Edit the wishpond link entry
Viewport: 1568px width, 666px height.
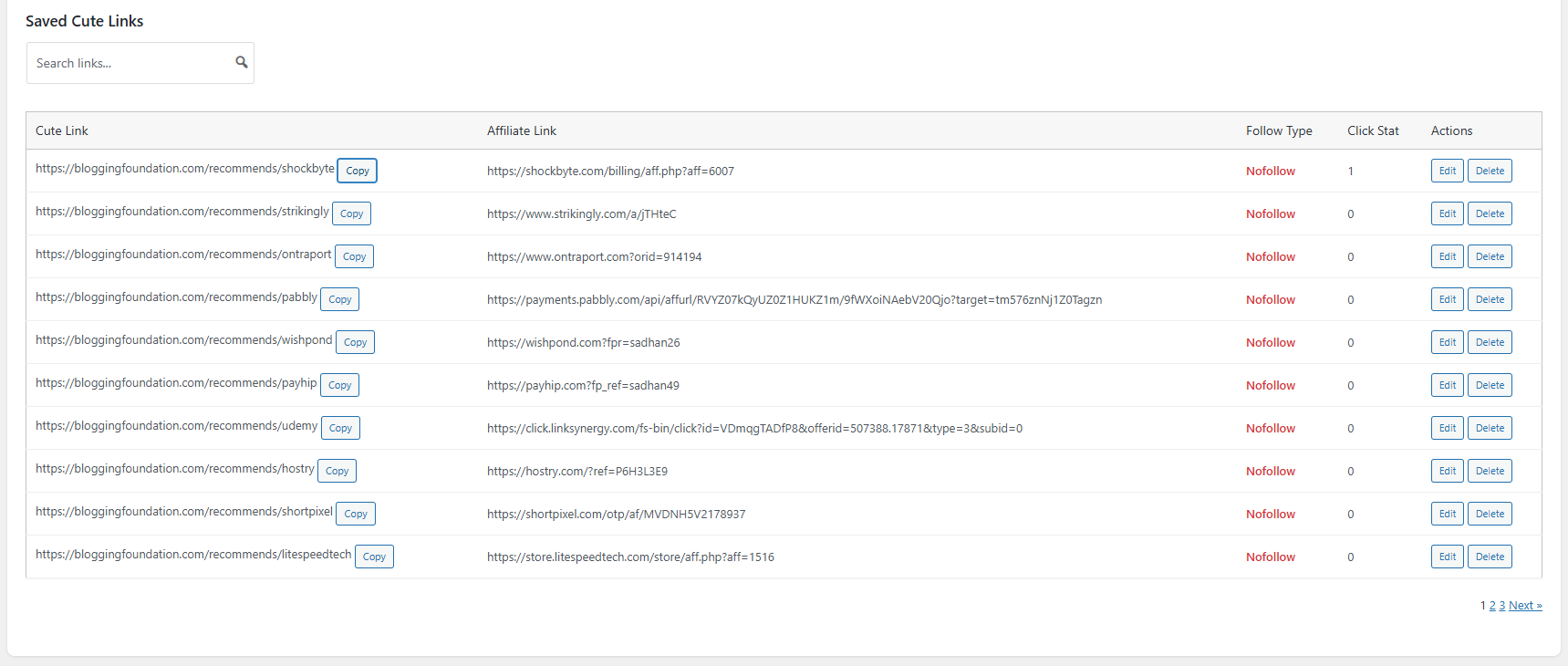[x=1447, y=342]
